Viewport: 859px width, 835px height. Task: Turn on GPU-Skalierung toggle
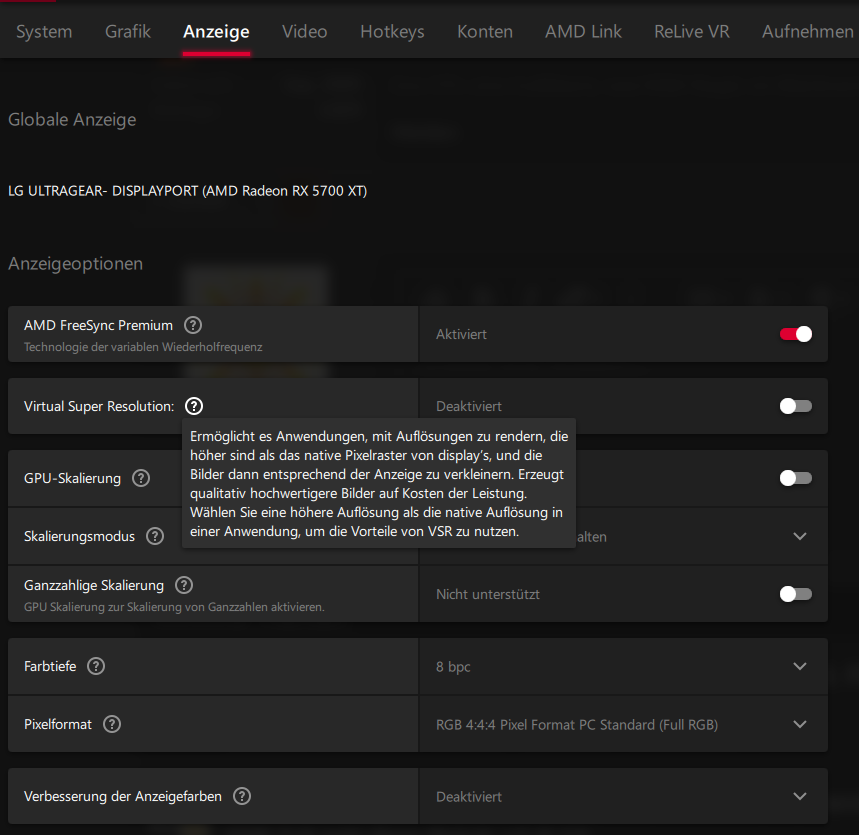tap(796, 478)
